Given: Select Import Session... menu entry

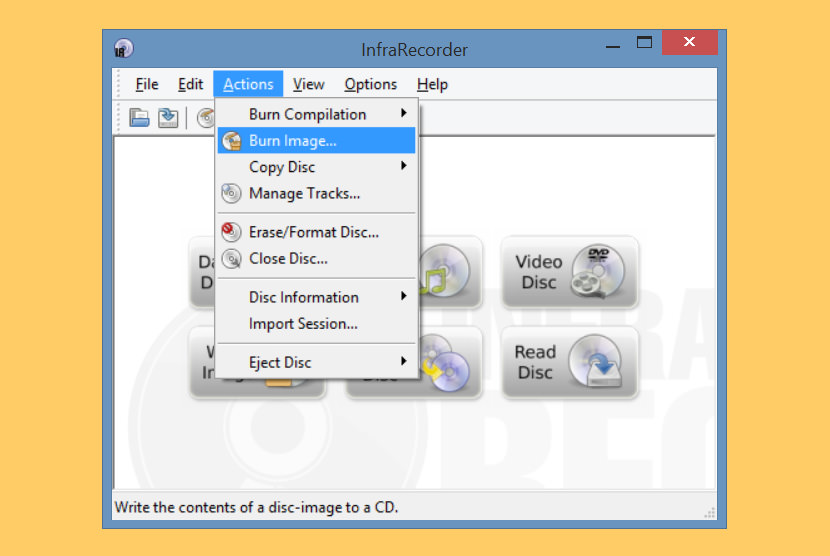Looking at the screenshot, I should click(x=316, y=324).
